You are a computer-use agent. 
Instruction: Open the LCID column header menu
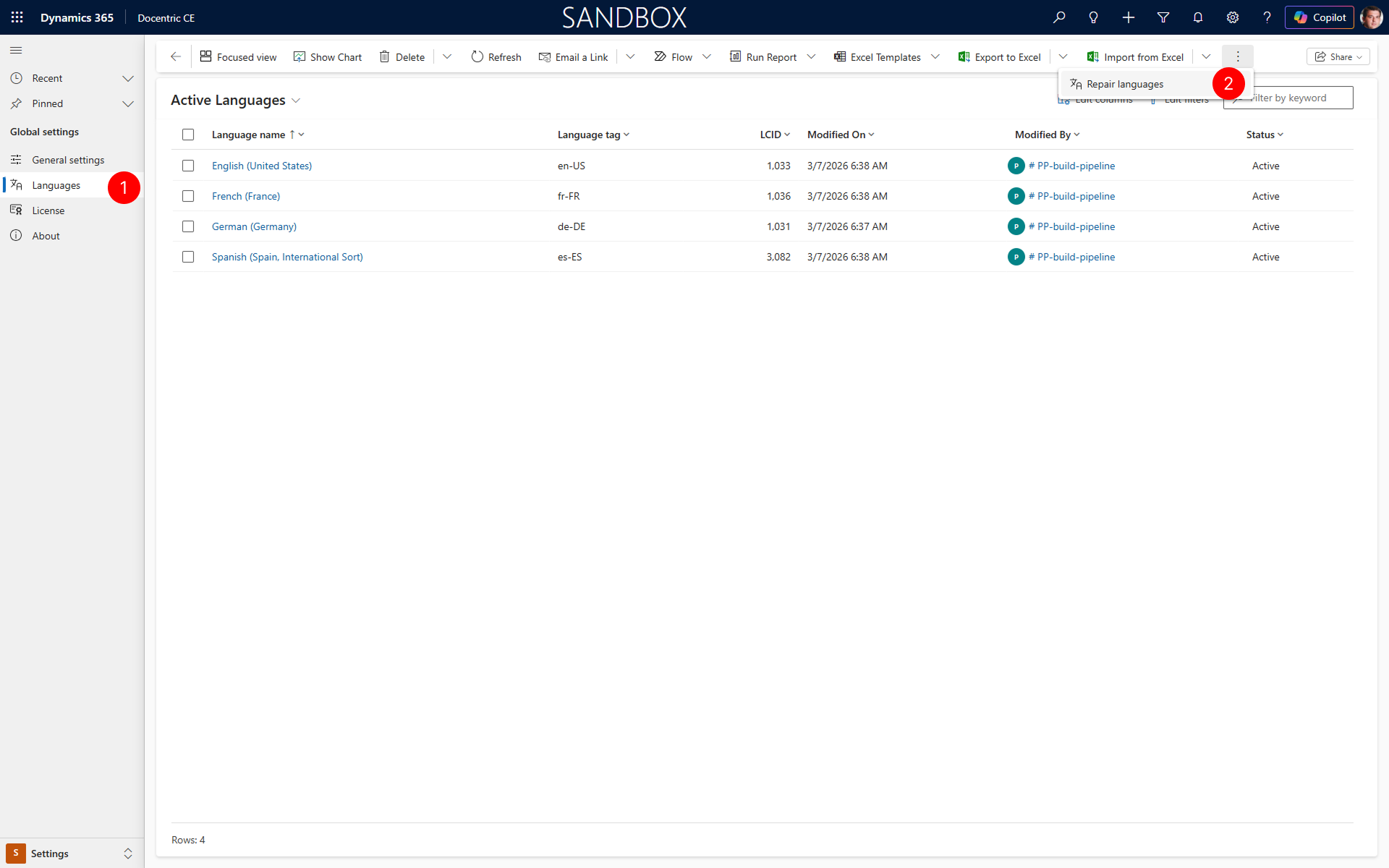point(775,135)
